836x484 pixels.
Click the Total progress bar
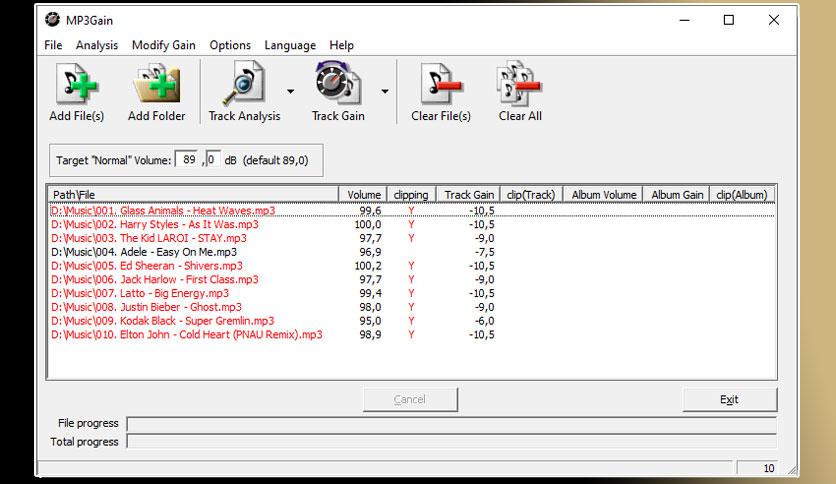click(x=451, y=442)
